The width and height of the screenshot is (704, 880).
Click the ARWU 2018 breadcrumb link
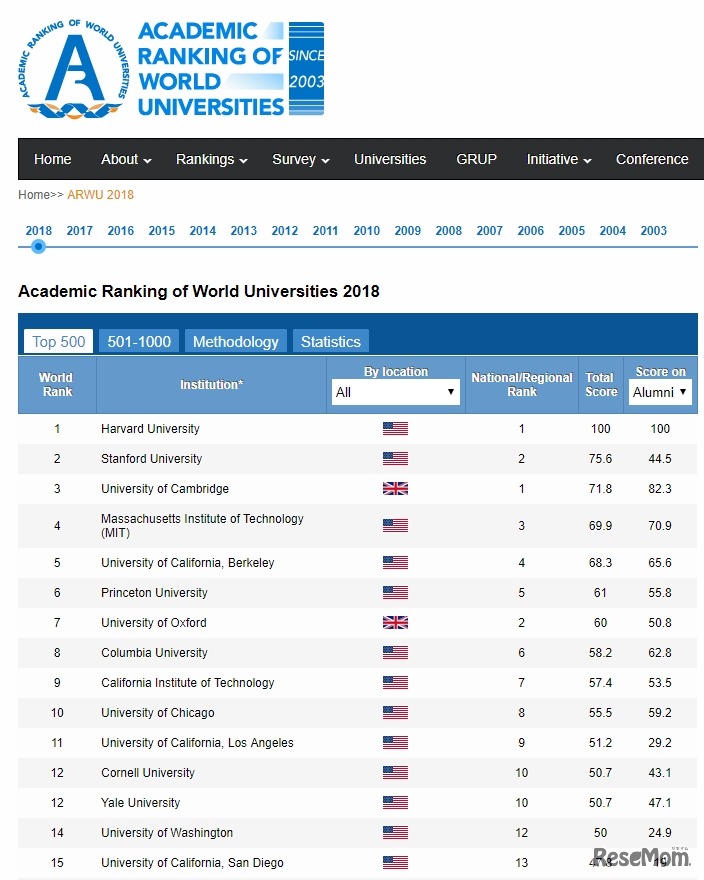100,195
